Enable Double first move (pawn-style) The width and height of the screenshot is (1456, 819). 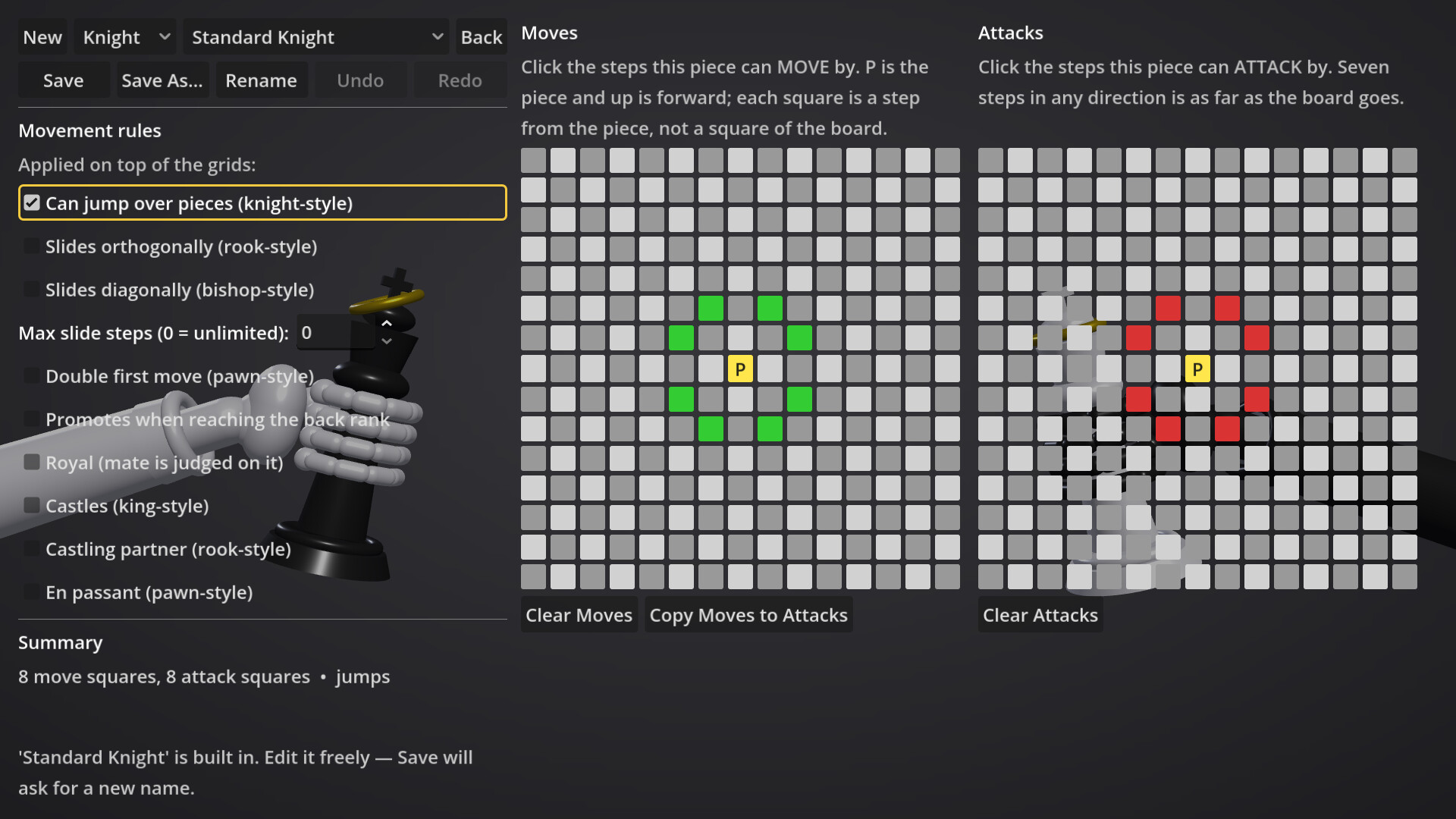262,376
